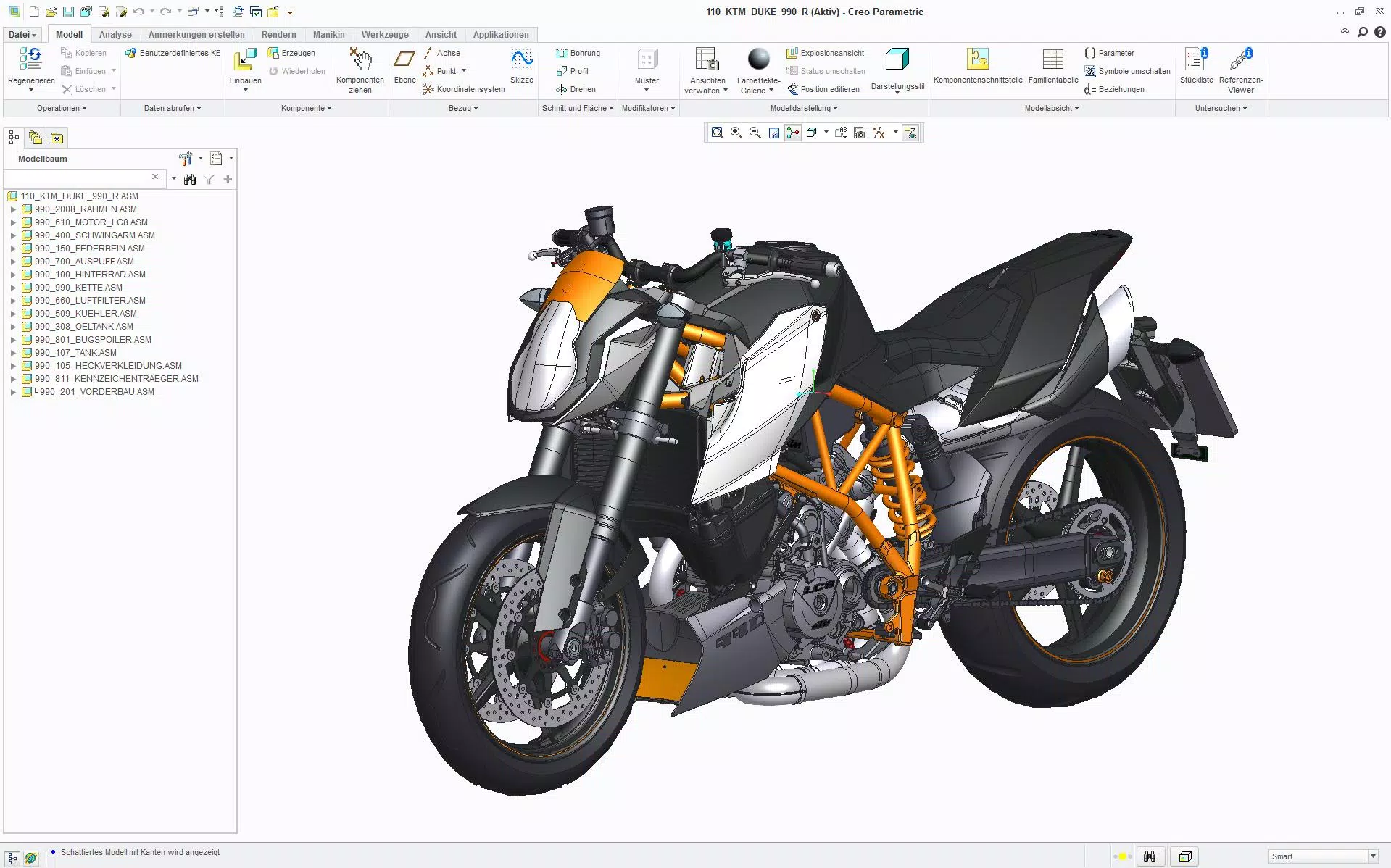Create a datum Ebene plane
Screen dimensions: 1391x868
[x=404, y=66]
